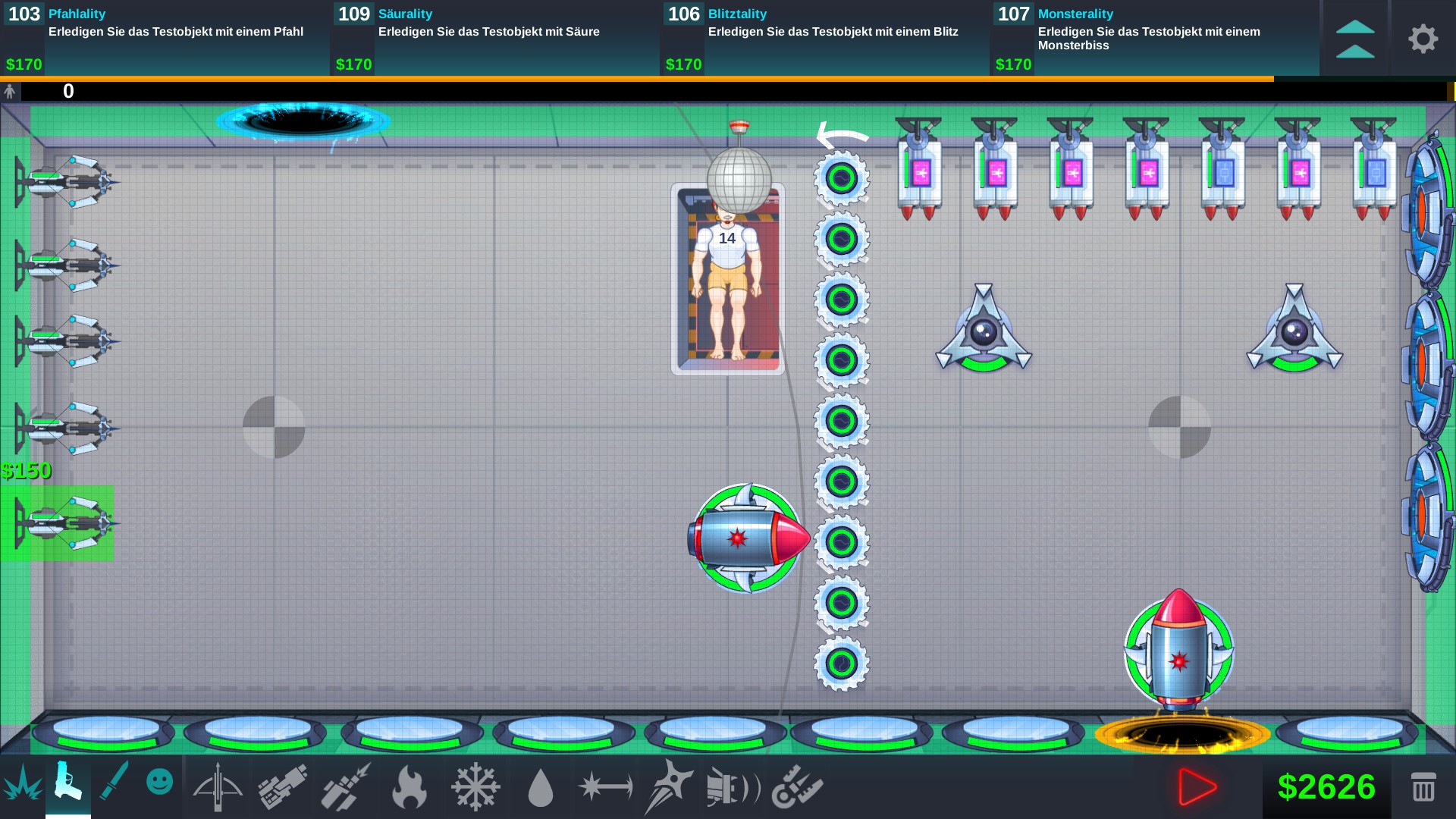The height and width of the screenshot is (819, 1456).
Task: Click the trash can delete icon
Action: (x=1423, y=786)
